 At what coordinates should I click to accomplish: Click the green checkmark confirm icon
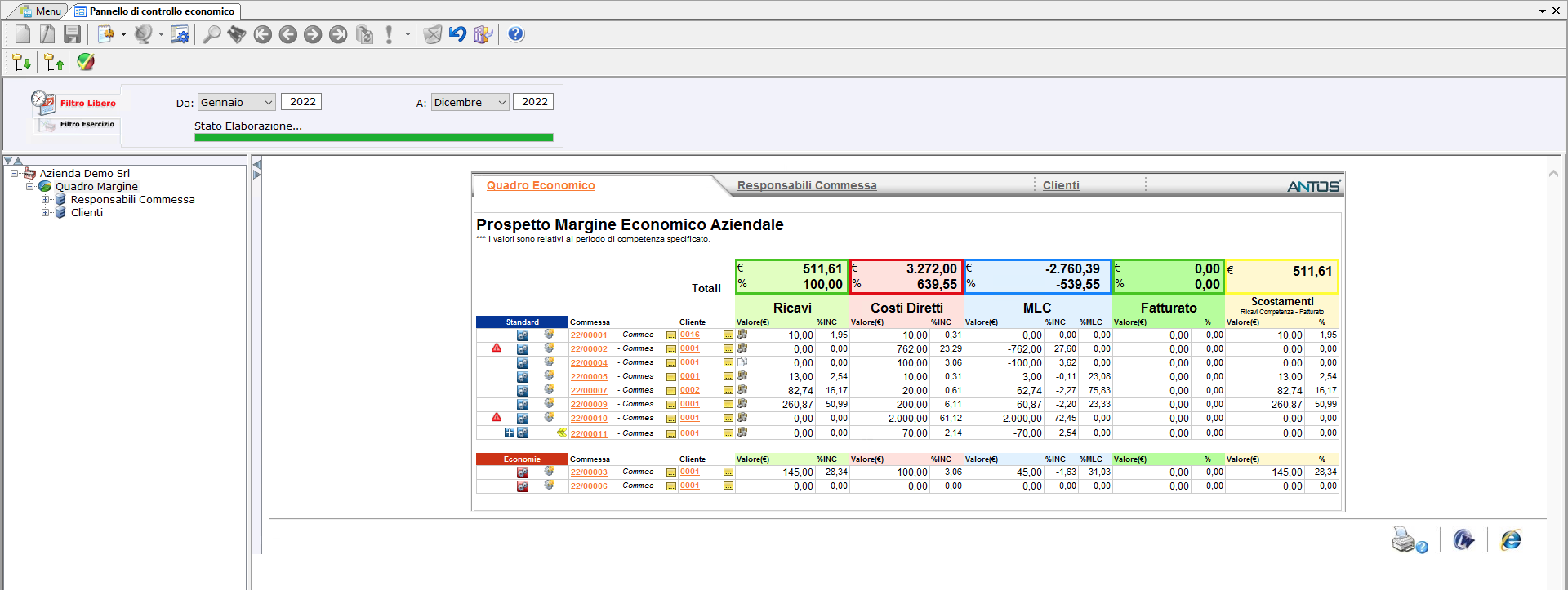click(x=86, y=62)
